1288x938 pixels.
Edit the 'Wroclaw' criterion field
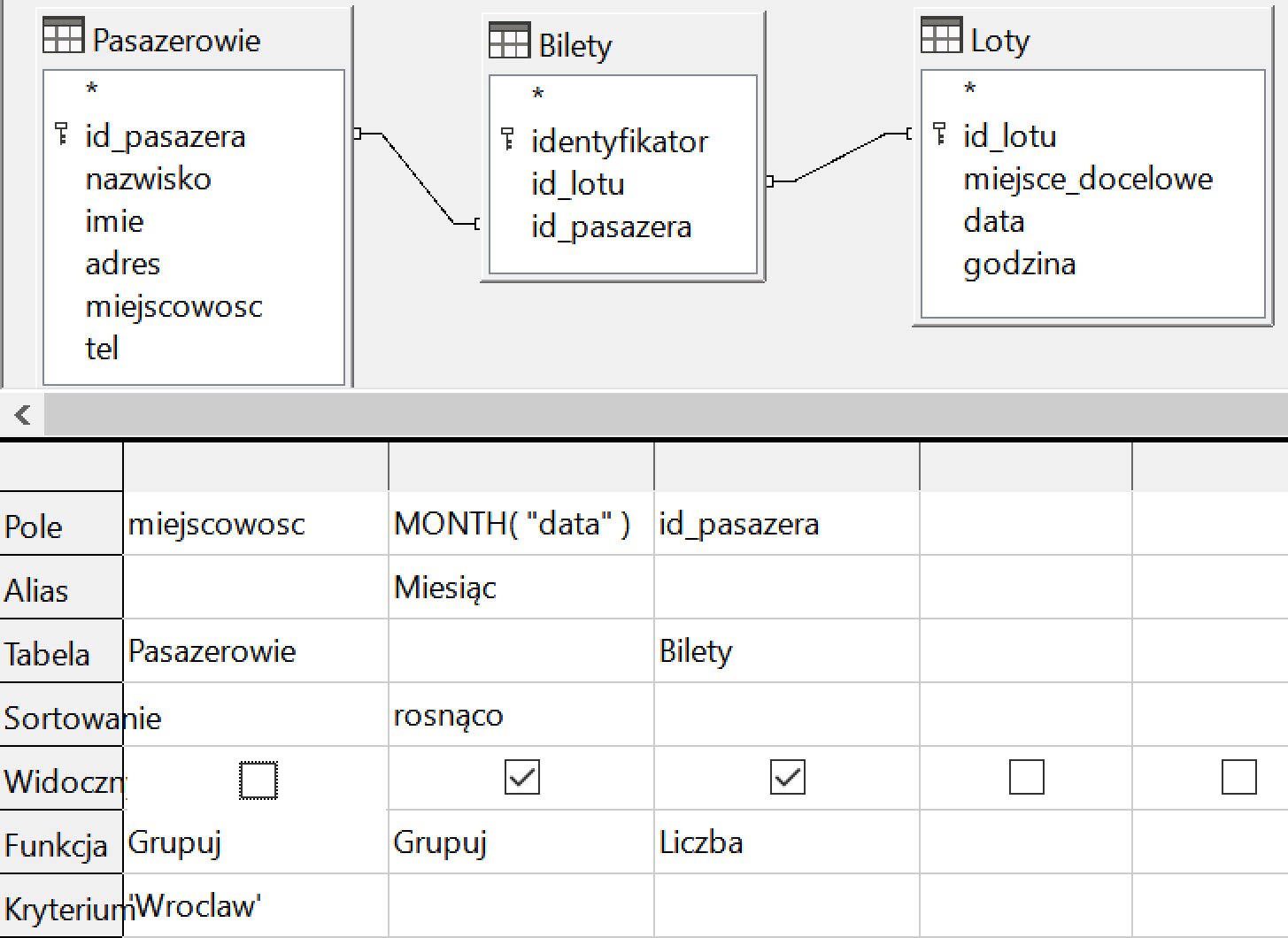255,906
